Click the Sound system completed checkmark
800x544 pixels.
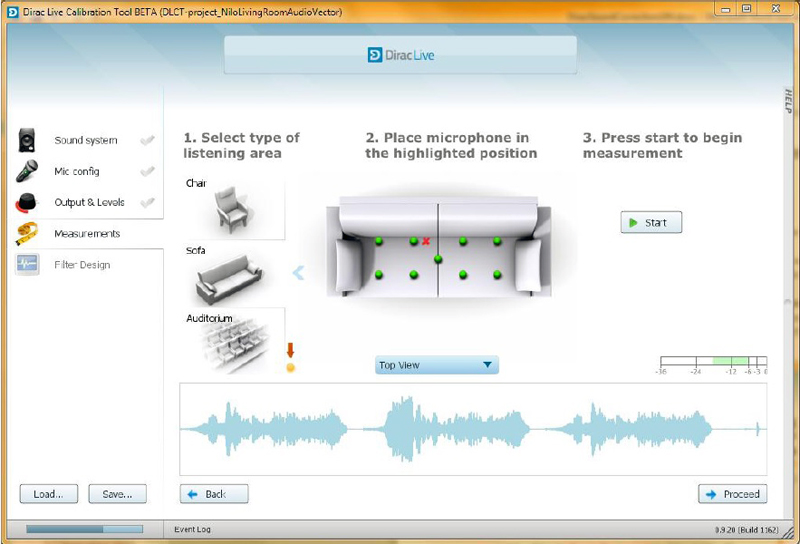(x=147, y=140)
